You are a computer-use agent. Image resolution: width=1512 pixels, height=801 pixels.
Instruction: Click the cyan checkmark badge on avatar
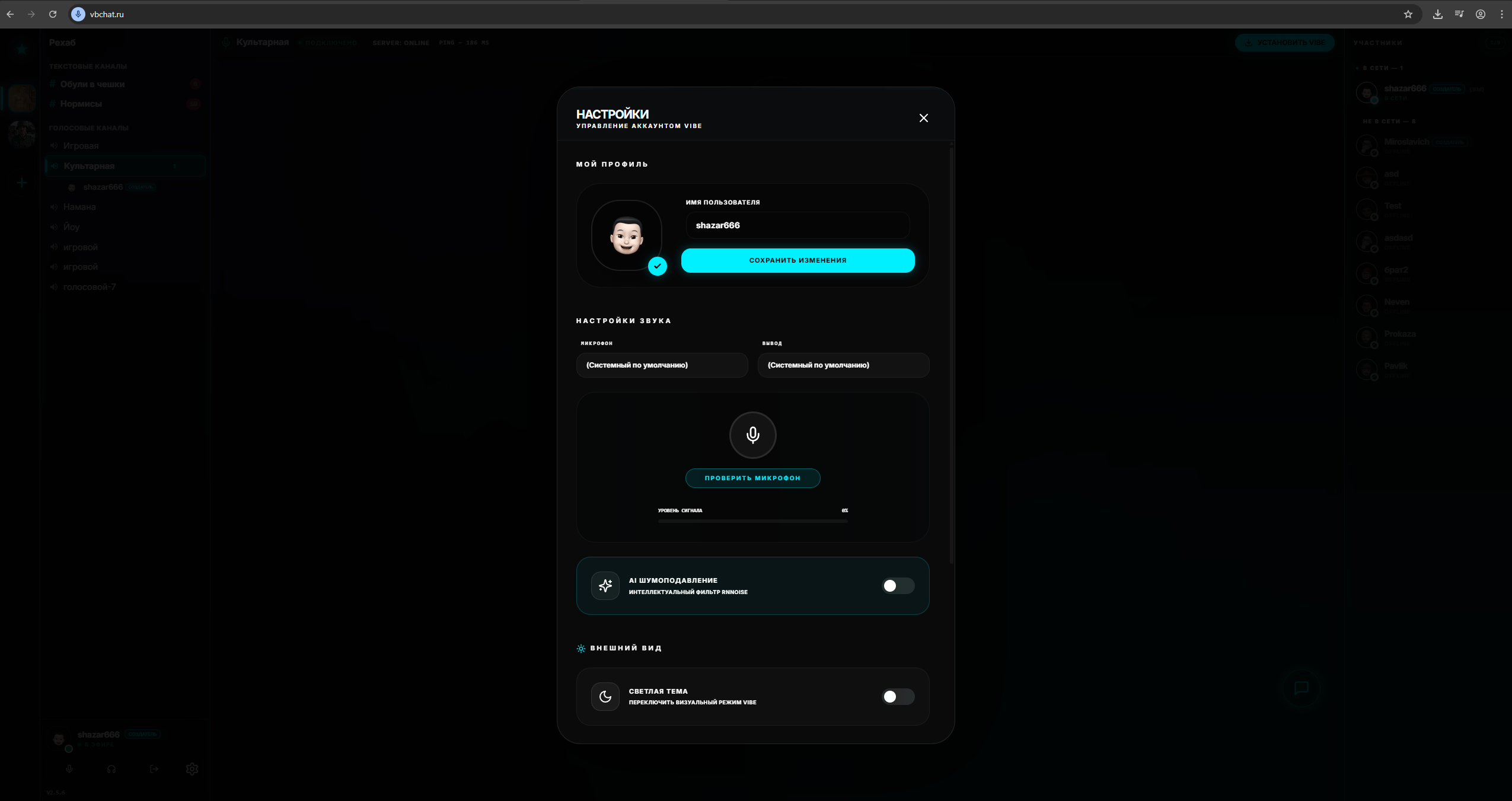[x=657, y=266]
